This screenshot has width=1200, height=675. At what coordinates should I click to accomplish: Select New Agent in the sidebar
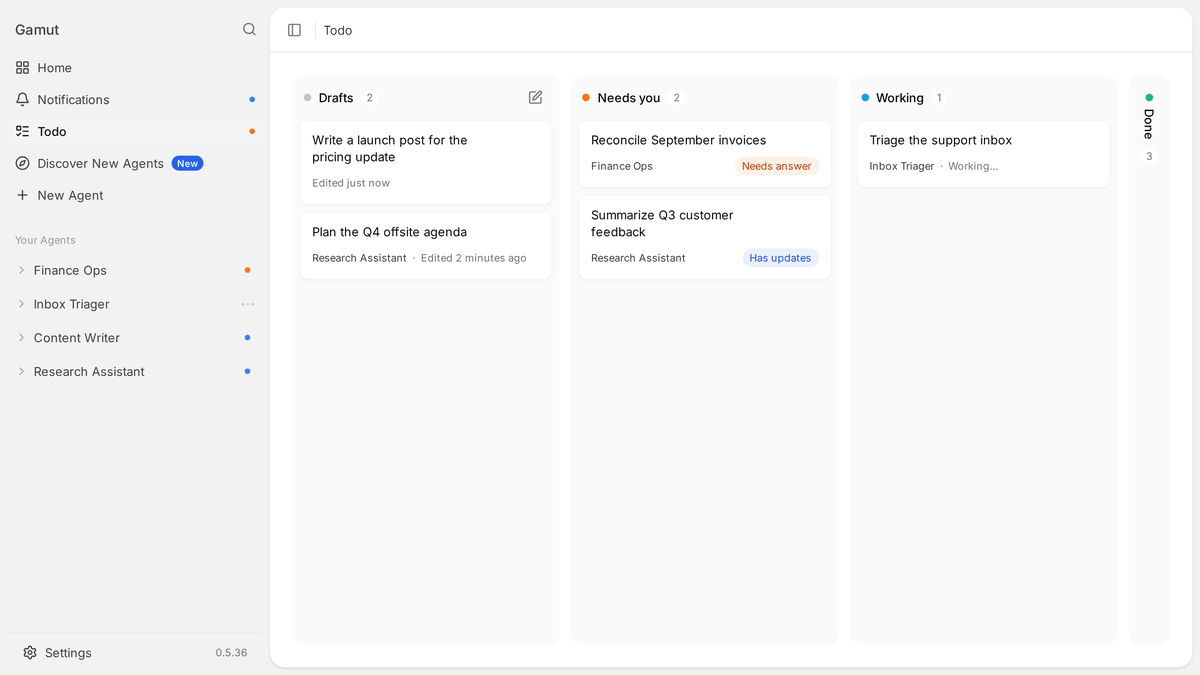point(135,195)
